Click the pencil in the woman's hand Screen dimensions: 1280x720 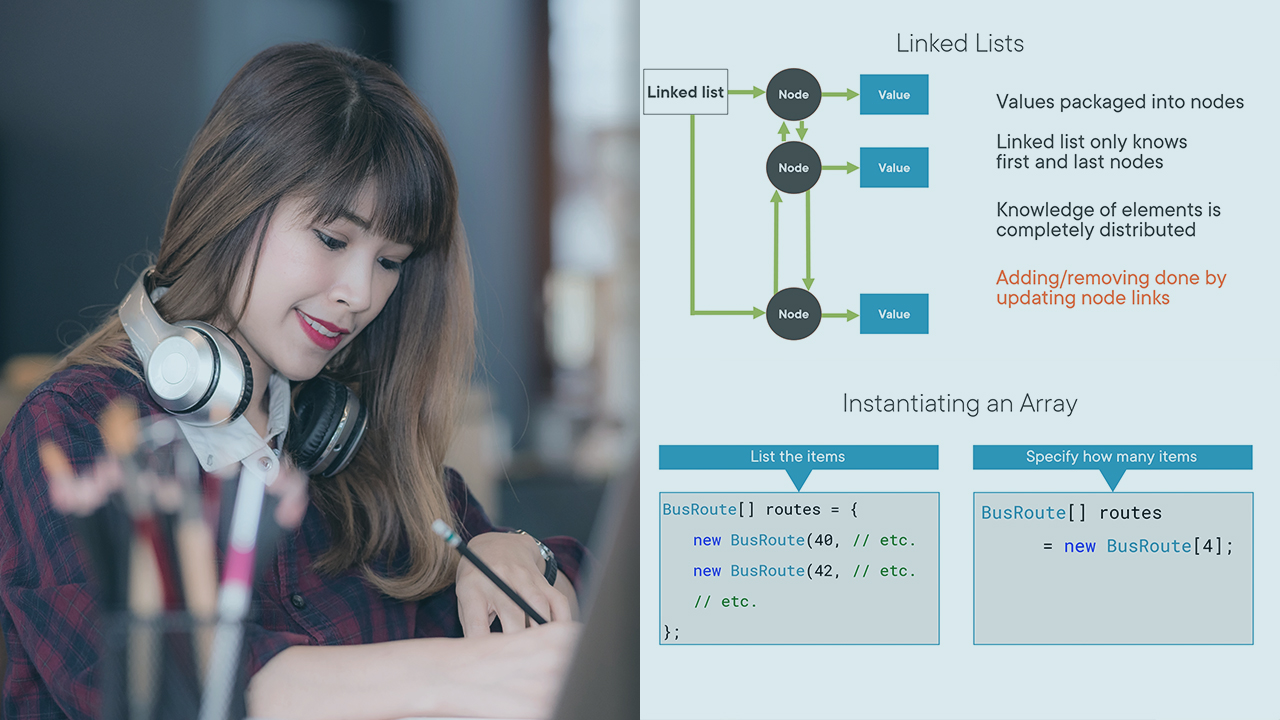488,571
